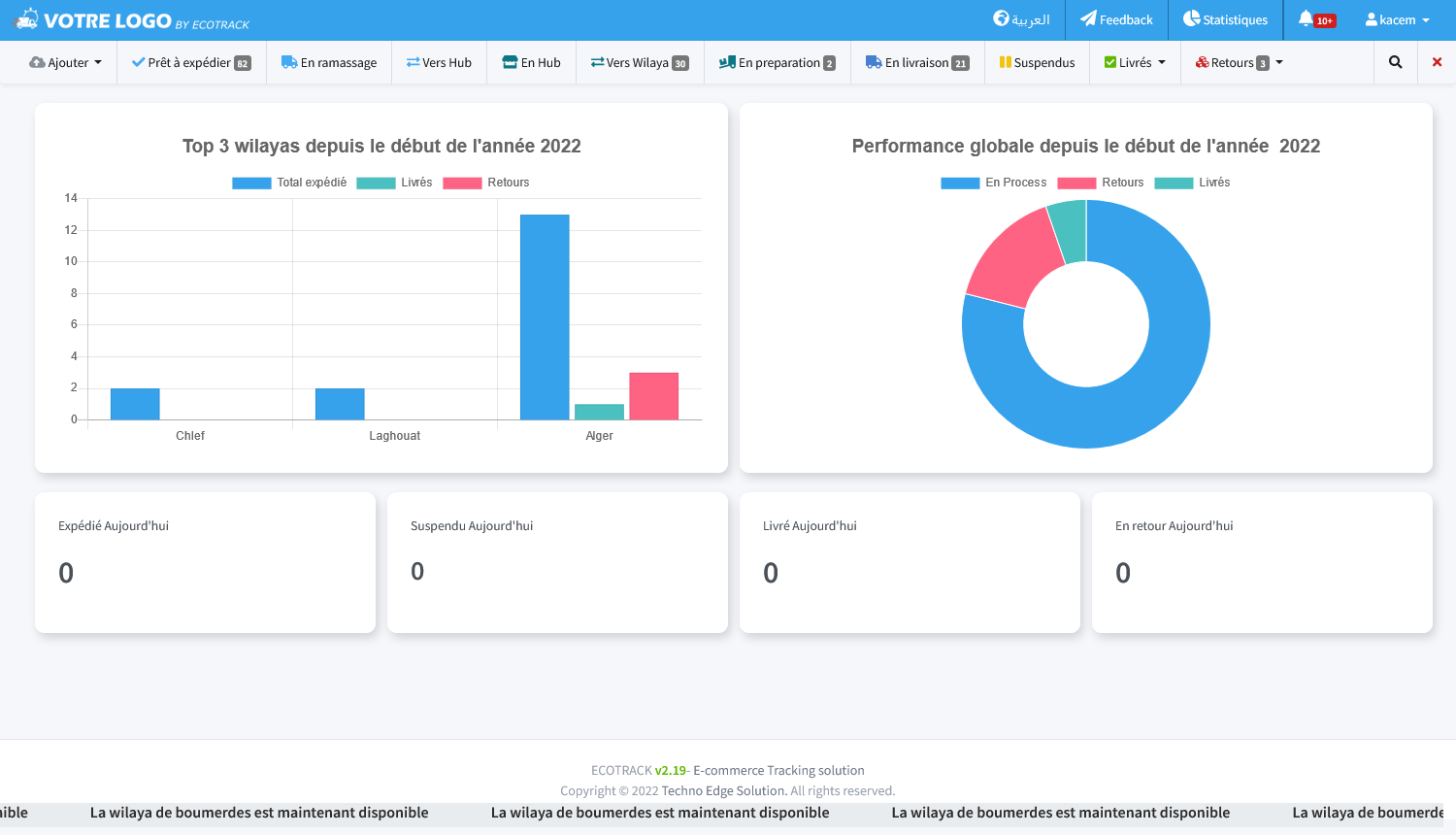Click the search magnifier icon

(1395, 62)
